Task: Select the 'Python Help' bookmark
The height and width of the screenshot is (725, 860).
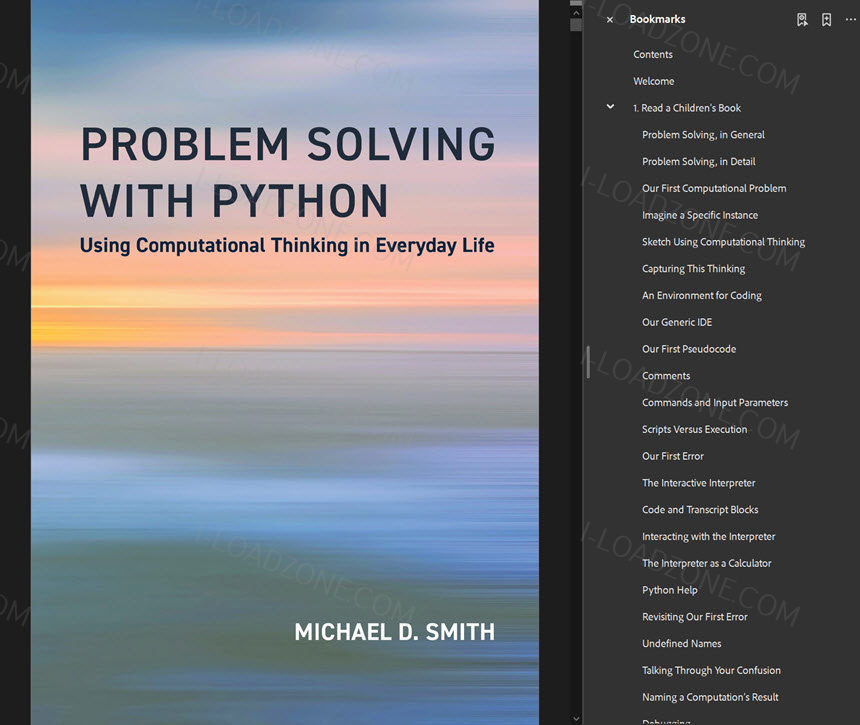Action: coord(670,591)
